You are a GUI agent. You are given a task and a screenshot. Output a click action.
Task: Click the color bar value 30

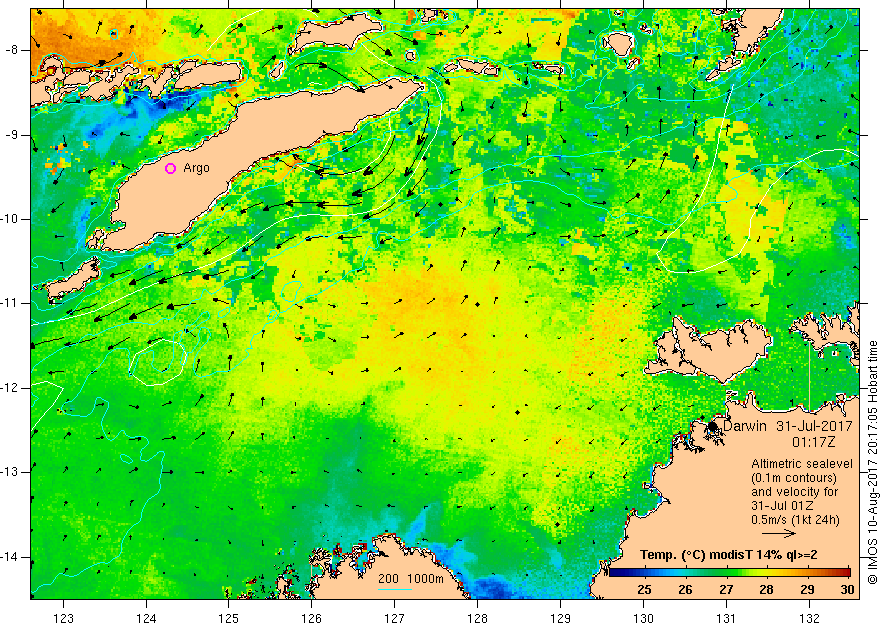[x=847, y=589]
